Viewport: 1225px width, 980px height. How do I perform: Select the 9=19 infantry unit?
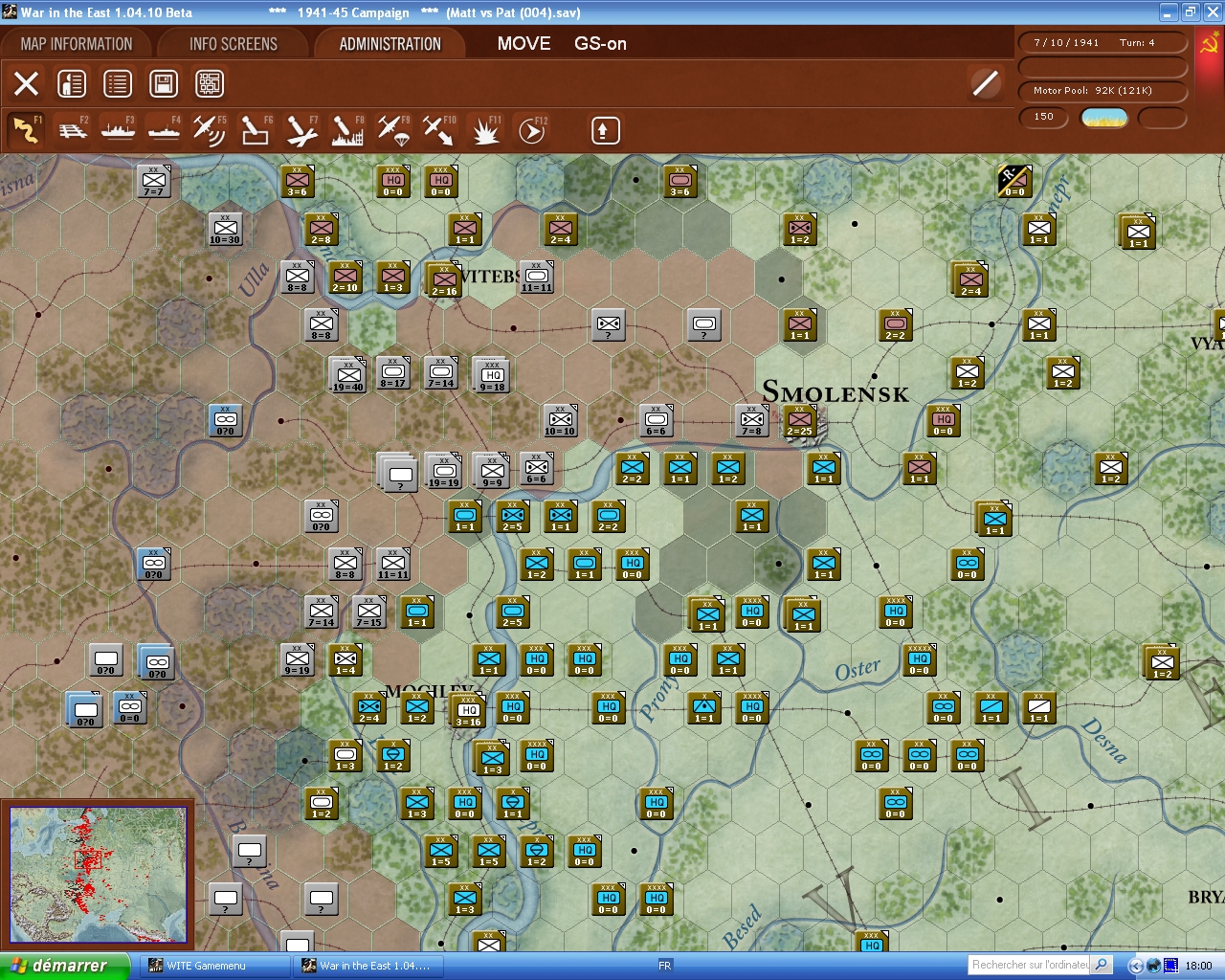(298, 659)
